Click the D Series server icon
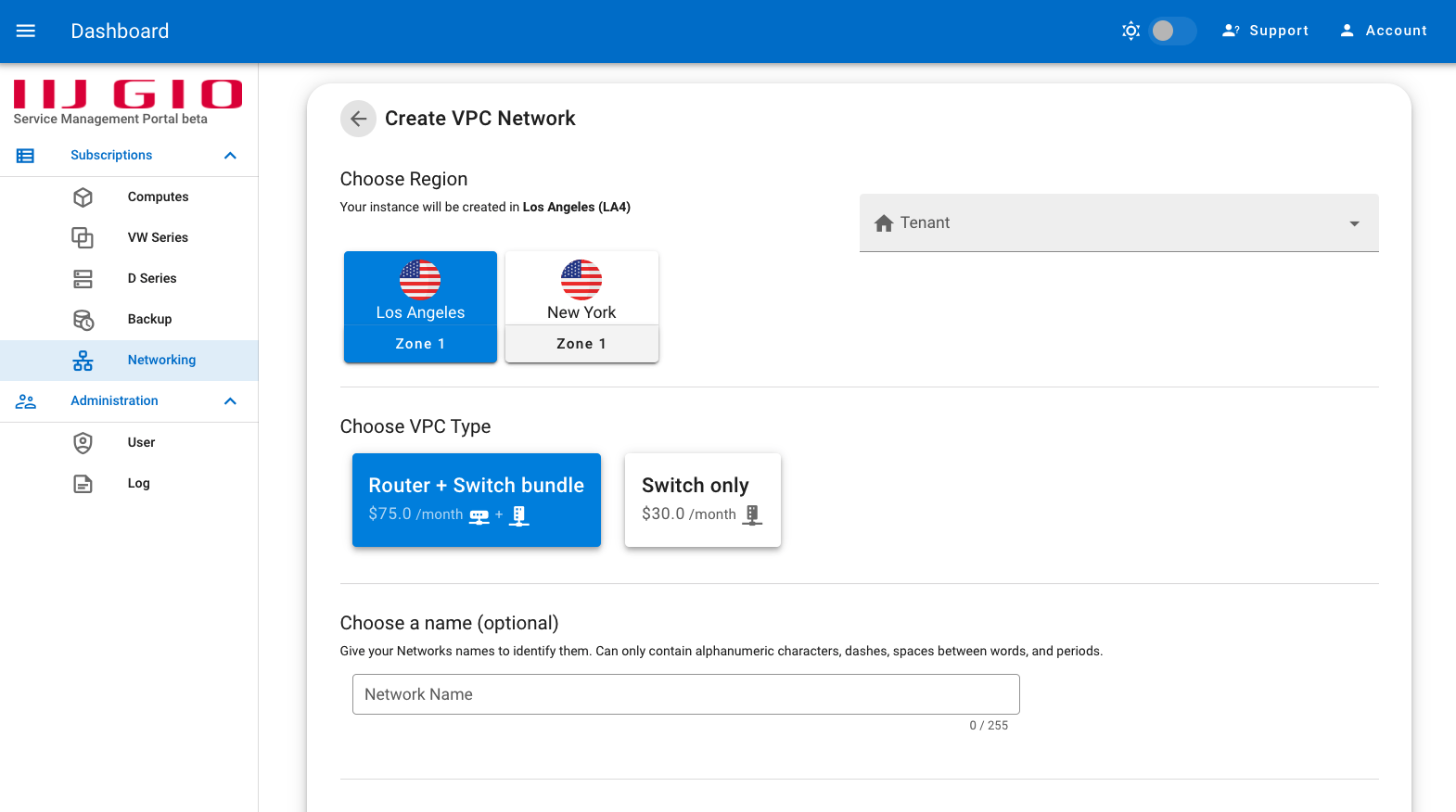Image resolution: width=1456 pixels, height=812 pixels. point(83,278)
